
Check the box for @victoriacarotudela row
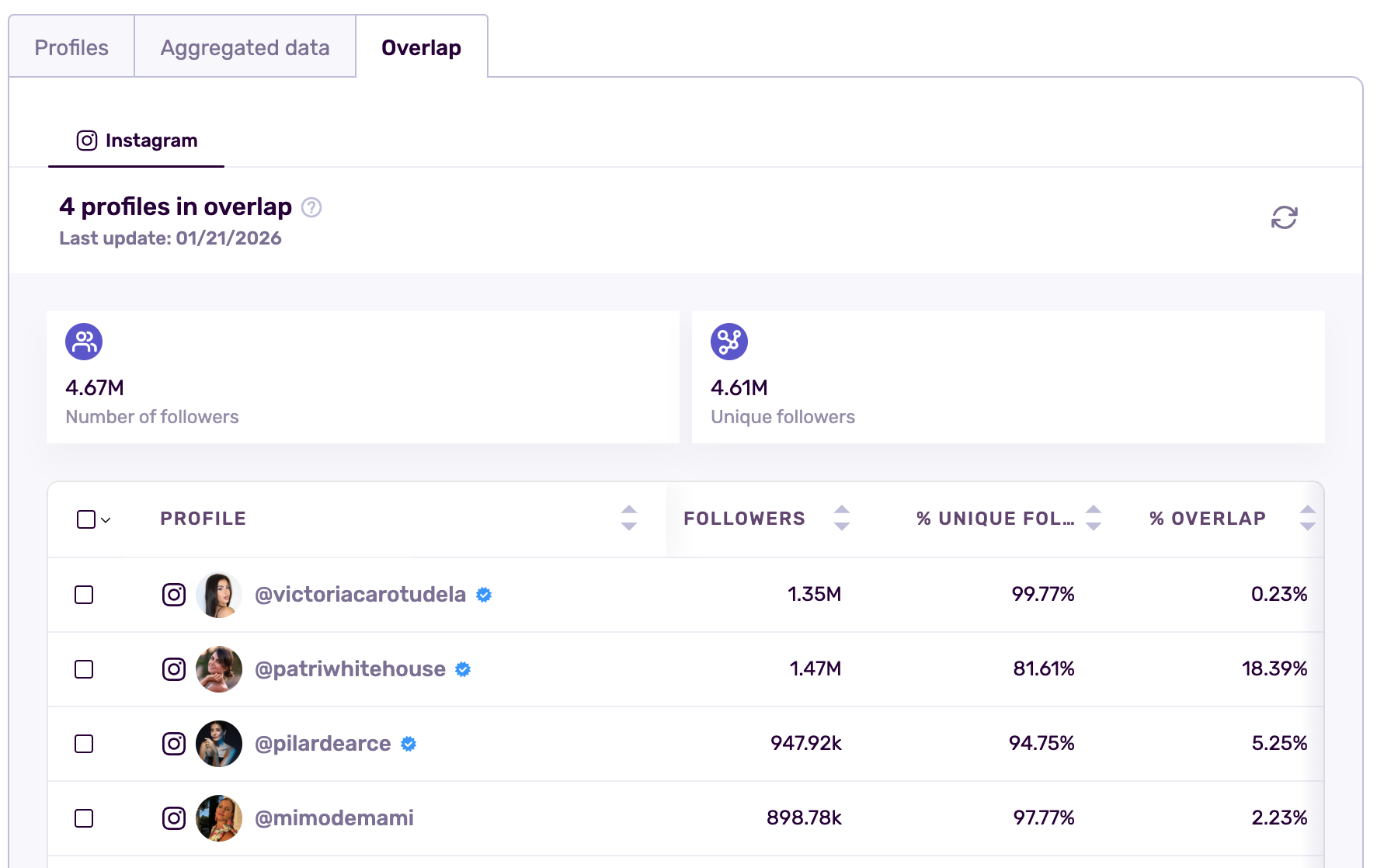click(x=84, y=595)
